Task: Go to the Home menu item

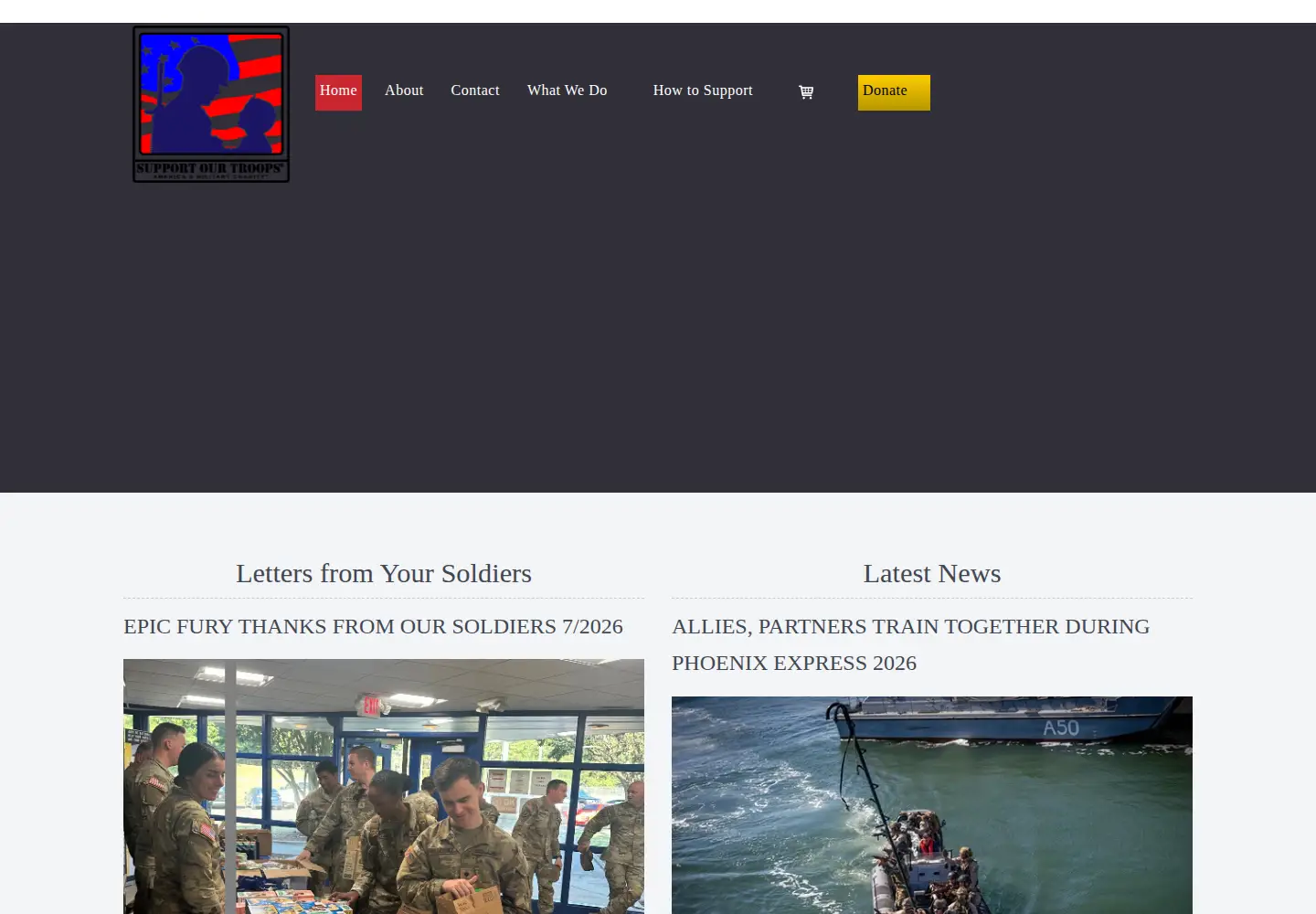Action: tap(338, 92)
